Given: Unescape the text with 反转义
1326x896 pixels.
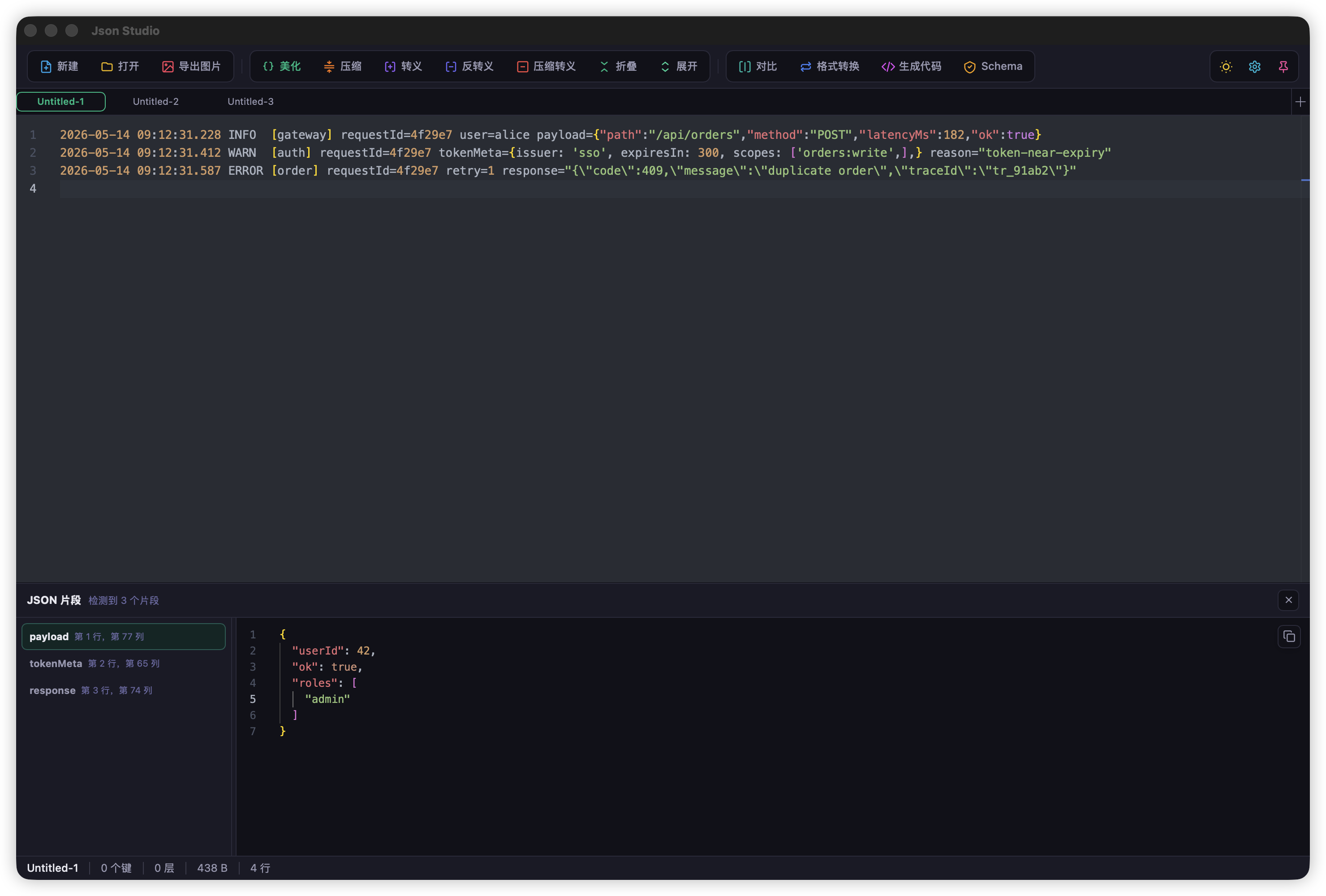Looking at the screenshot, I should (469, 66).
